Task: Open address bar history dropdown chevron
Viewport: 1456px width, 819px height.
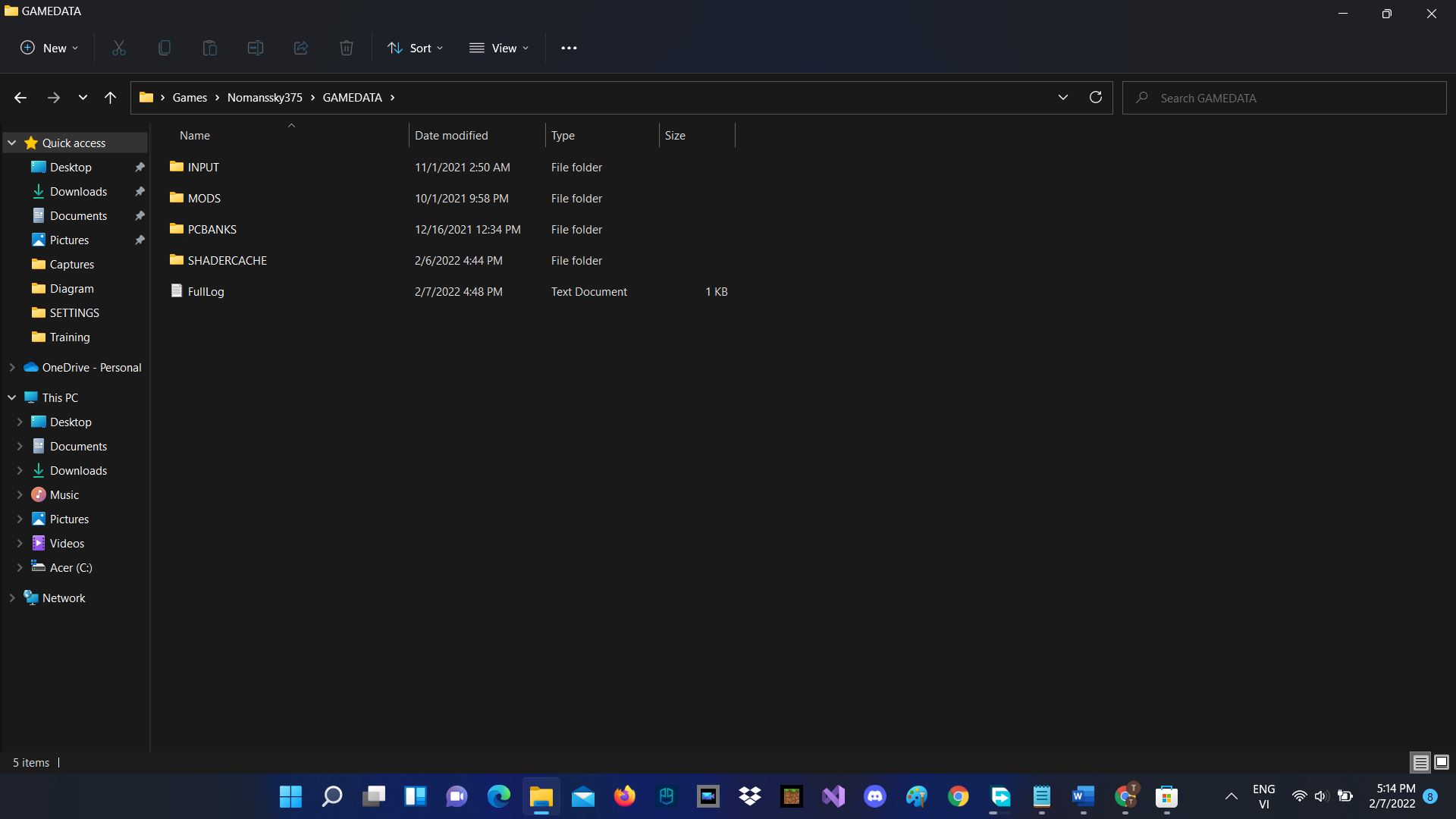Action: coord(1062,97)
